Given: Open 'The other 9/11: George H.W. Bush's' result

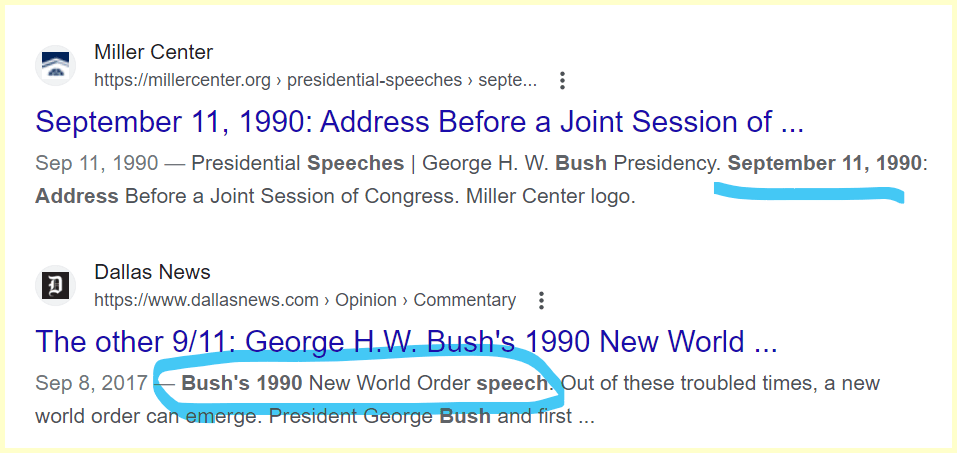Looking at the screenshot, I should (x=406, y=342).
